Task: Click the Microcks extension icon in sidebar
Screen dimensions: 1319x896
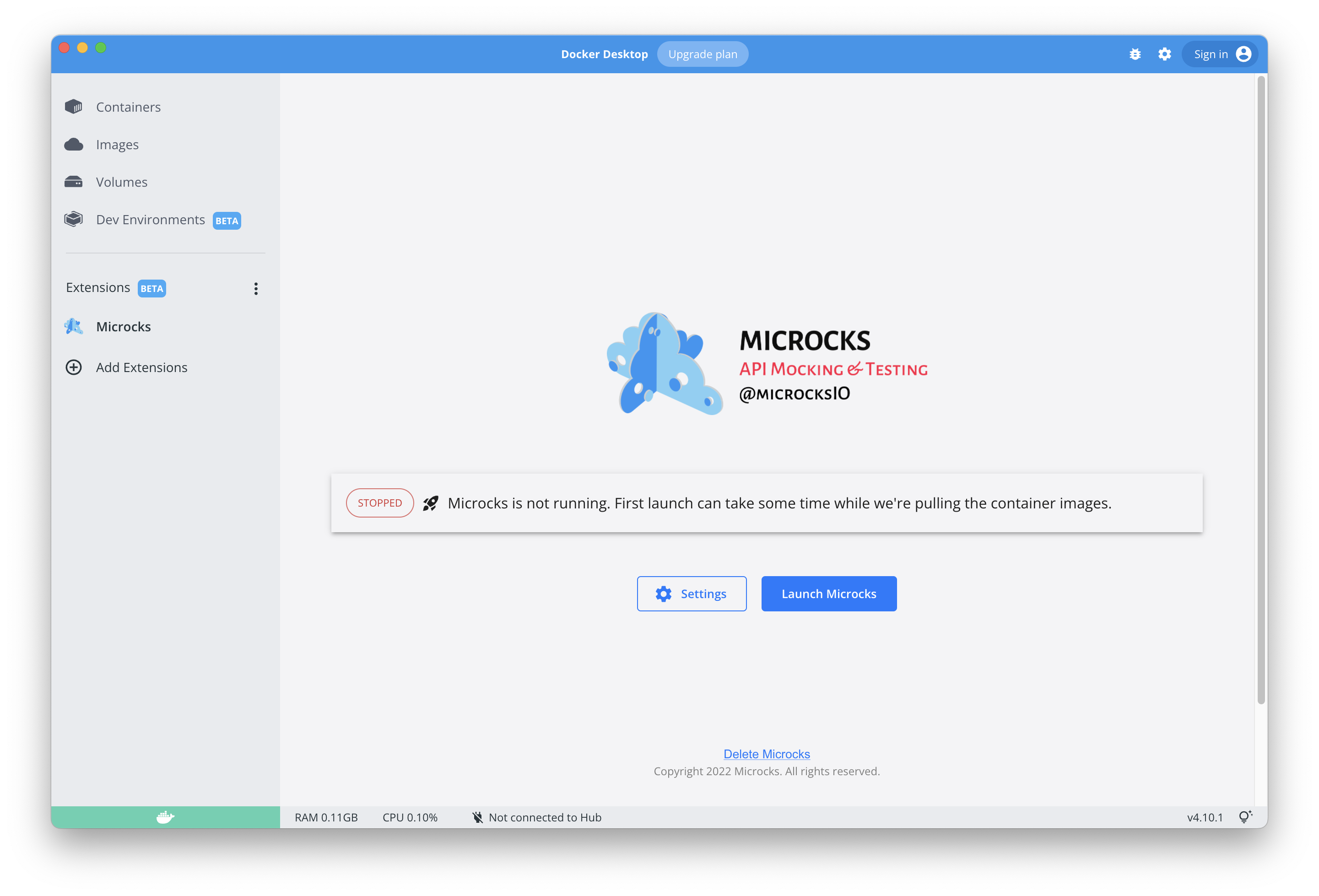Action: tap(74, 326)
